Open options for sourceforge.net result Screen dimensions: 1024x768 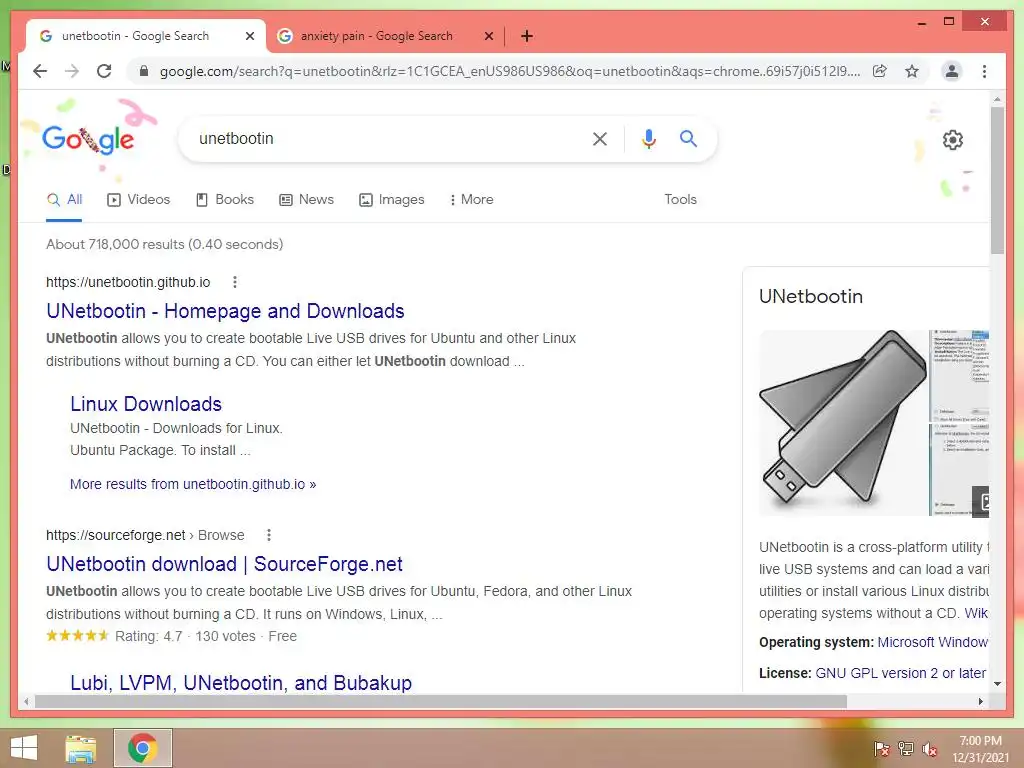[268, 535]
